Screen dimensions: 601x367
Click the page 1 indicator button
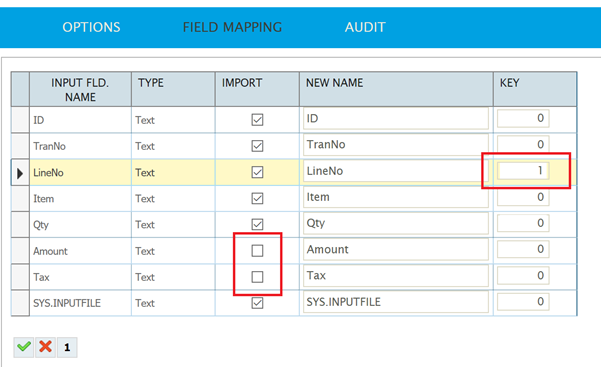click(x=67, y=347)
